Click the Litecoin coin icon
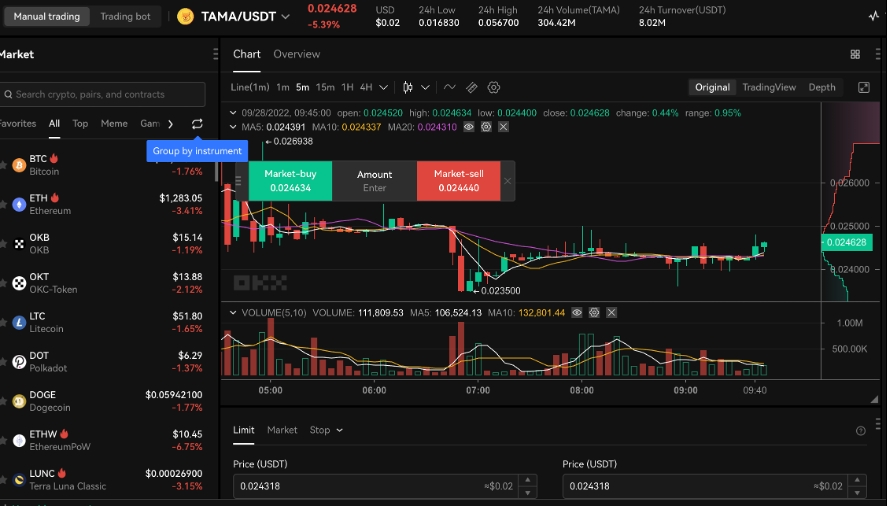The image size is (887, 506). [x=19, y=323]
